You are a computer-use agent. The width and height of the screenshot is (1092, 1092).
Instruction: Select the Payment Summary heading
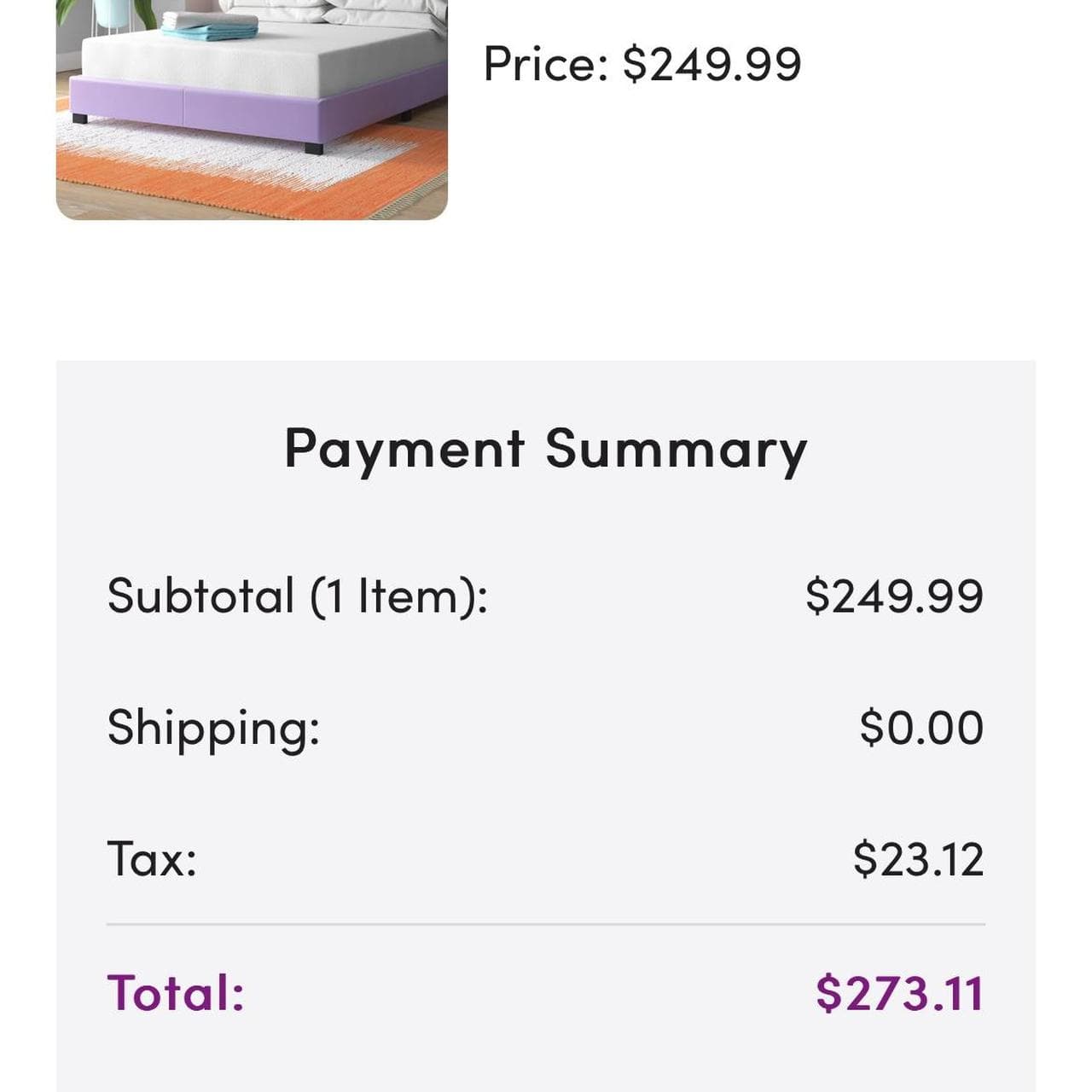545,449
